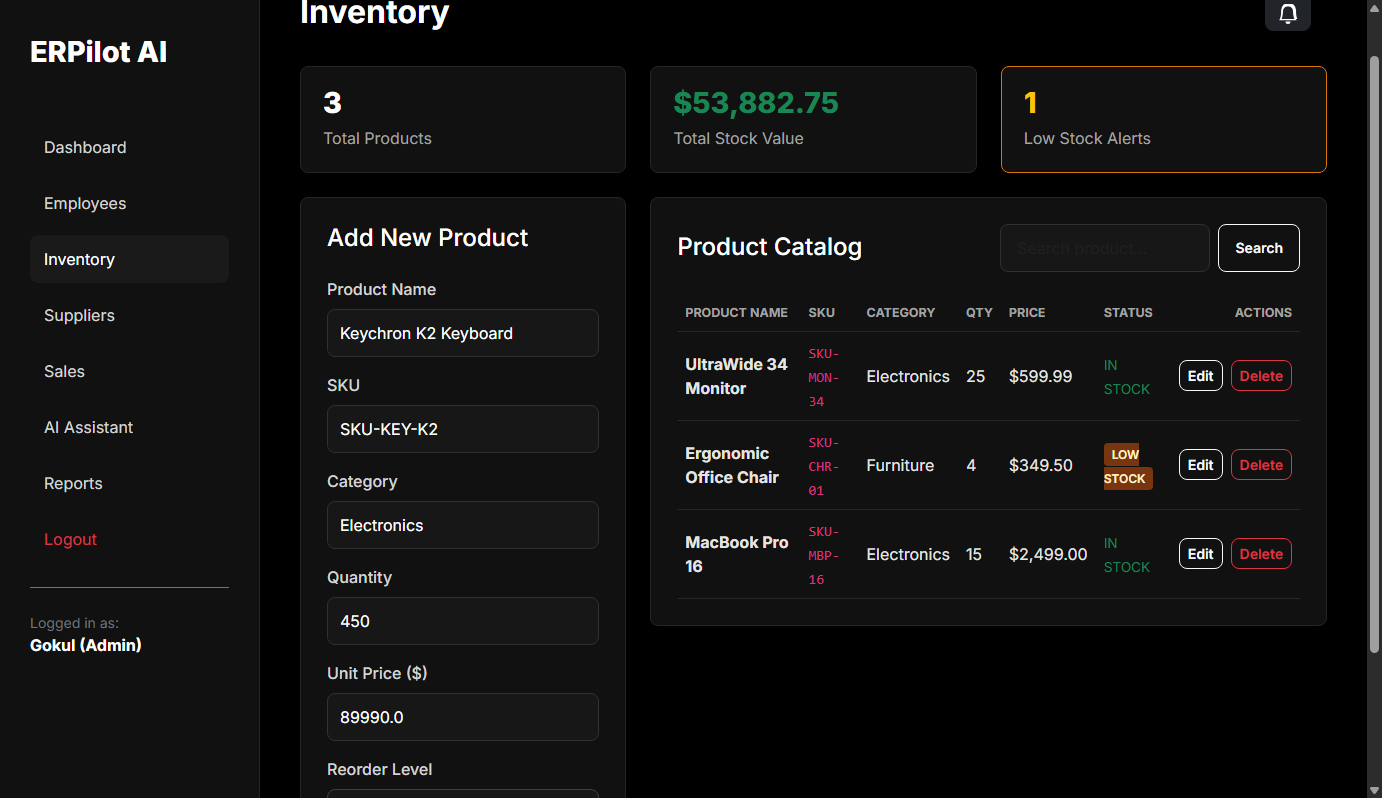Open Suppliers section in sidebar
The width and height of the screenshot is (1382, 798).
pyautogui.click(x=129, y=315)
